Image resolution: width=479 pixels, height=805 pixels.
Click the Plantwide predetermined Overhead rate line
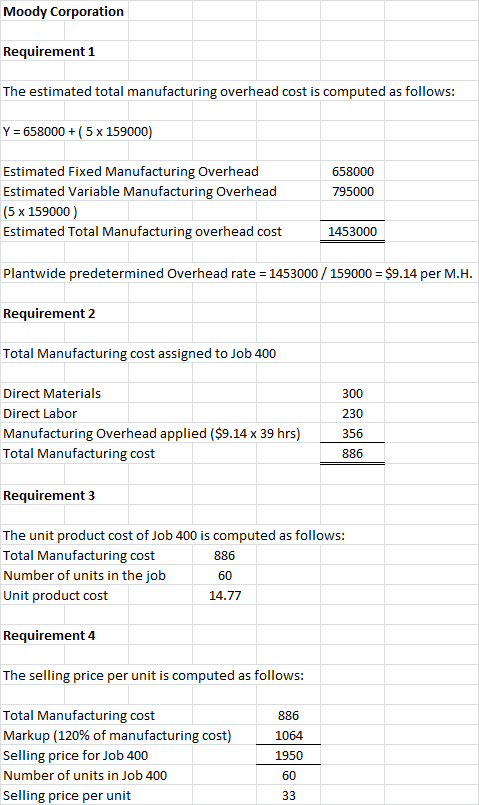pos(238,273)
